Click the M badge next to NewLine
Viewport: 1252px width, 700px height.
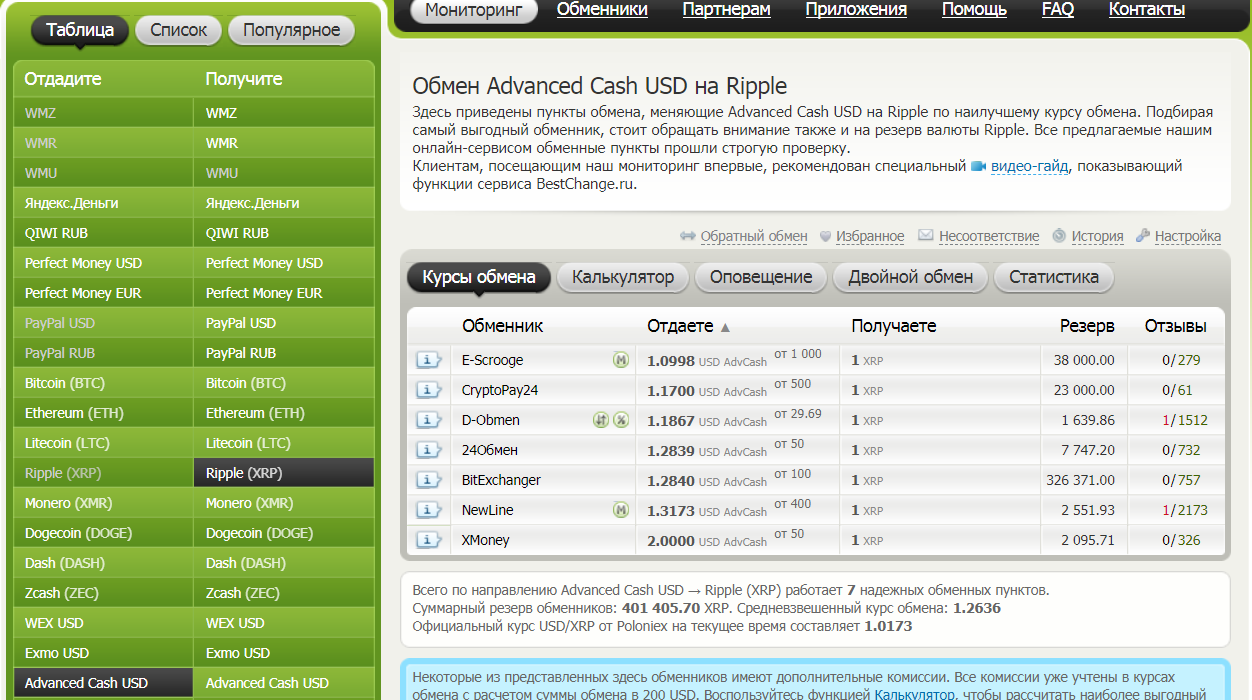tap(621, 510)
